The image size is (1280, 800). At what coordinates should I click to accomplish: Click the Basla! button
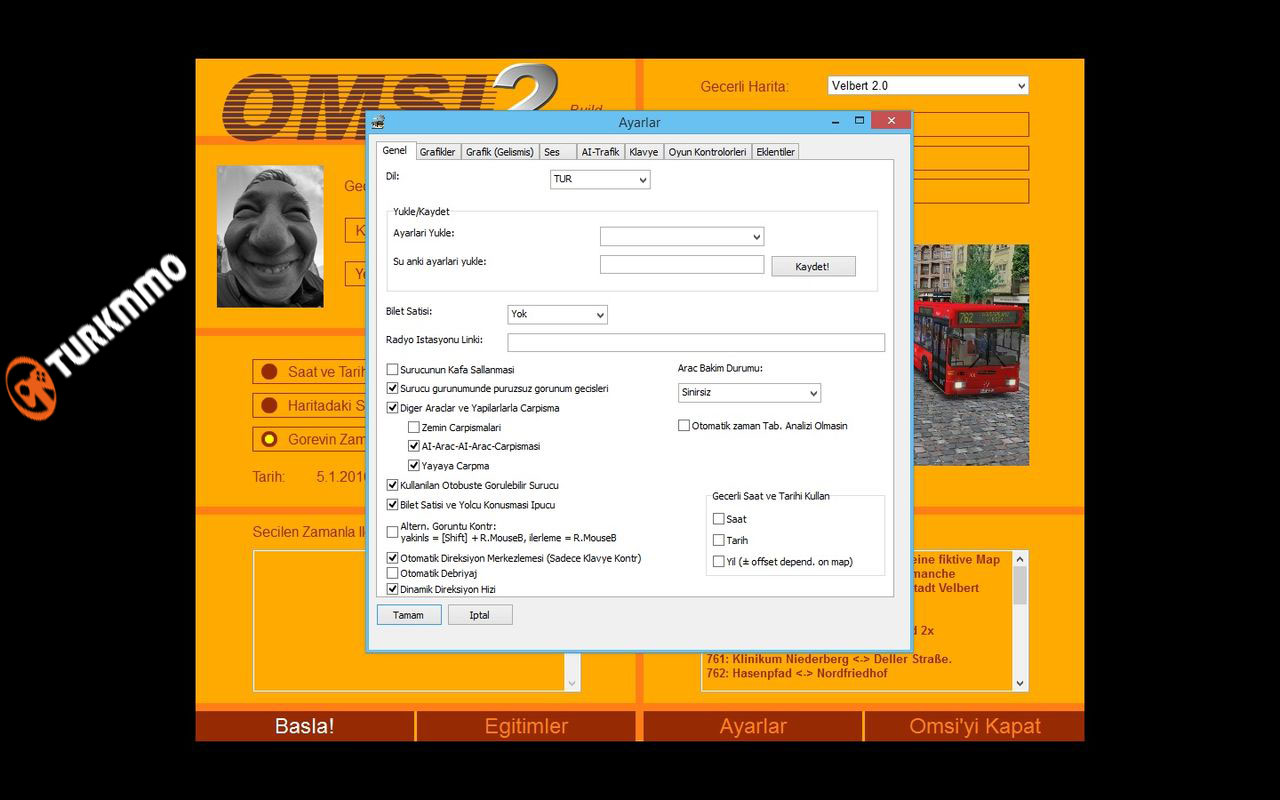point(305,727)
